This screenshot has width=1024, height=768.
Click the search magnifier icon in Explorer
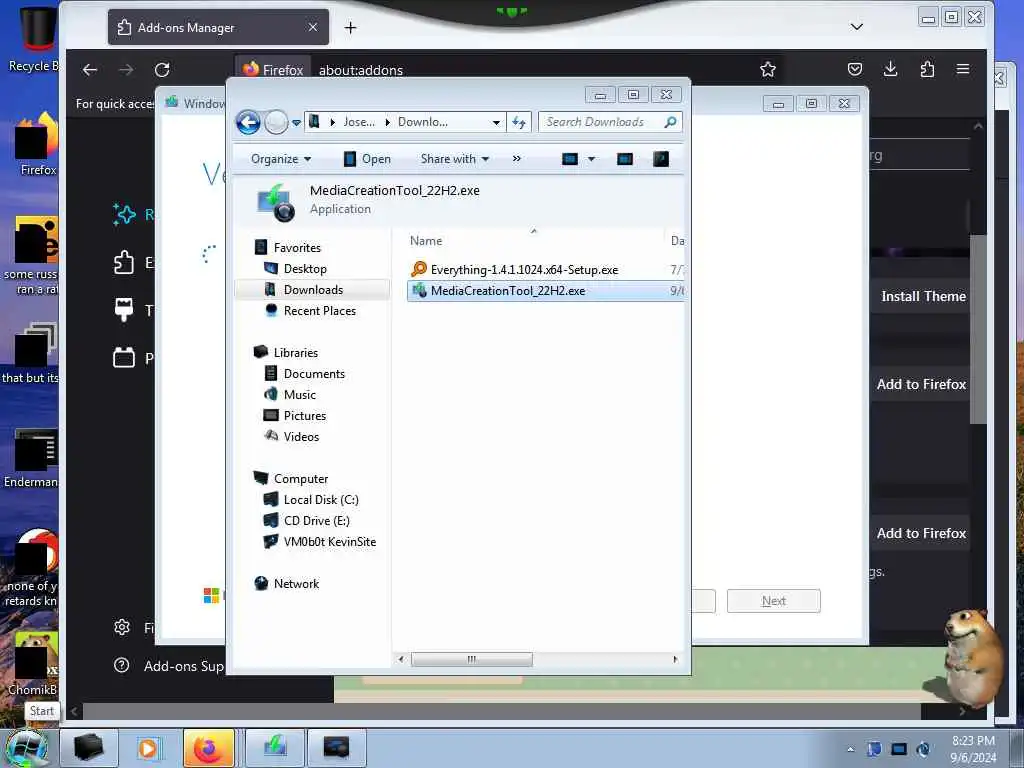click(x=670, y=122)
